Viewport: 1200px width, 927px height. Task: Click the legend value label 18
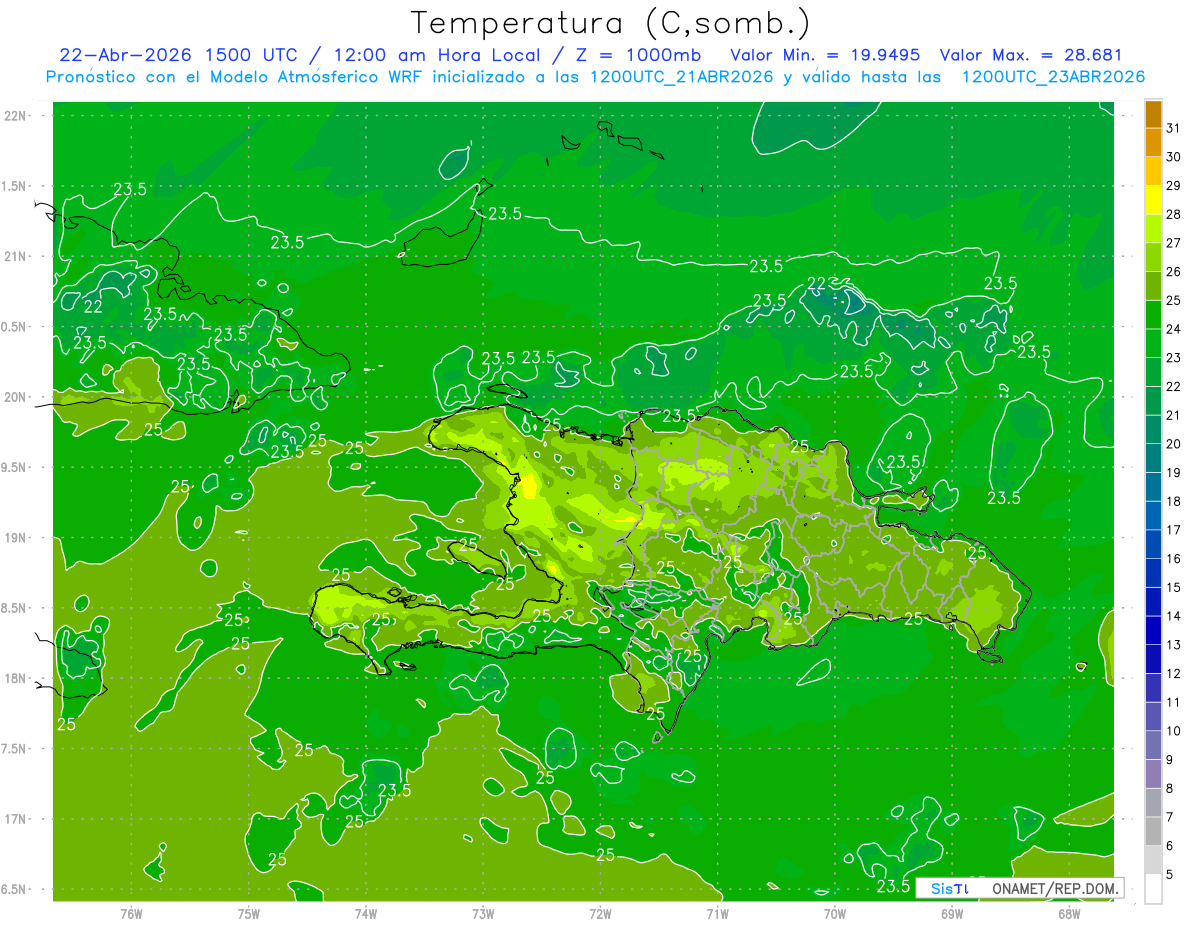[x=1174, y=501]
